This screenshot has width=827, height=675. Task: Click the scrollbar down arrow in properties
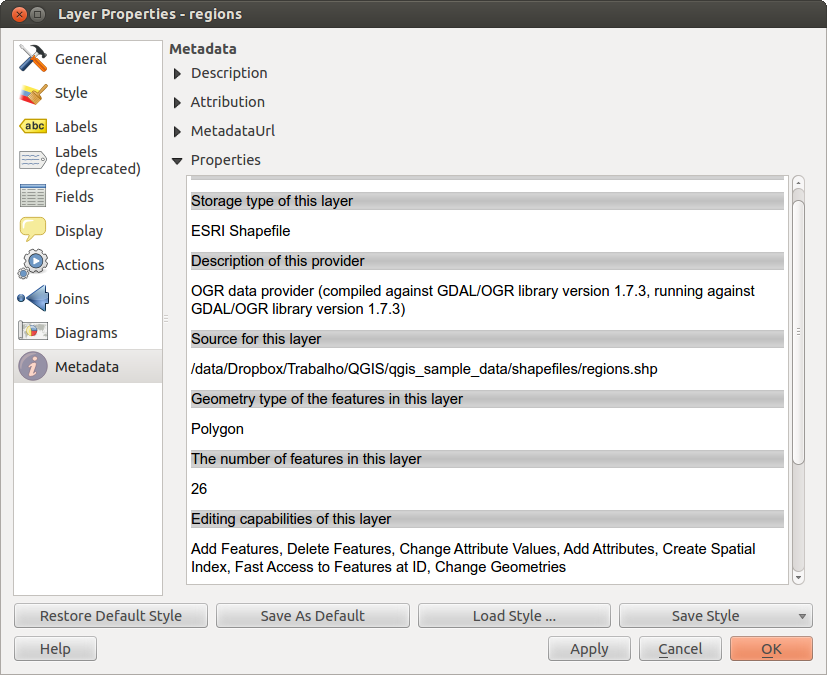(798, 577)
